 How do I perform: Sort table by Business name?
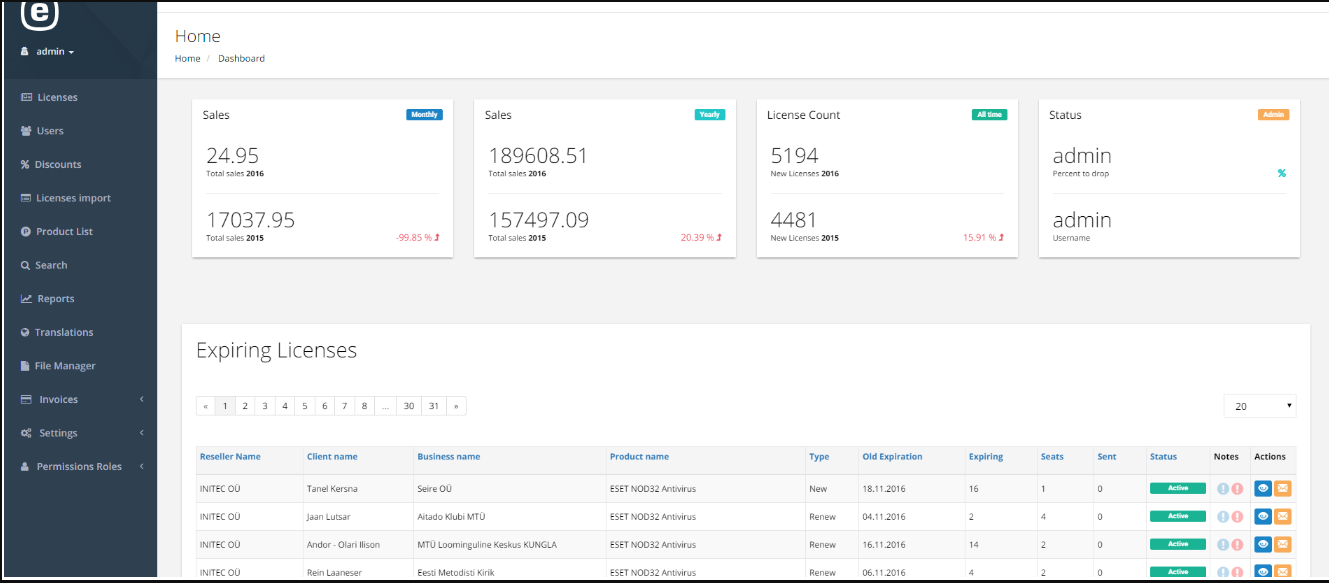(449, 457)
